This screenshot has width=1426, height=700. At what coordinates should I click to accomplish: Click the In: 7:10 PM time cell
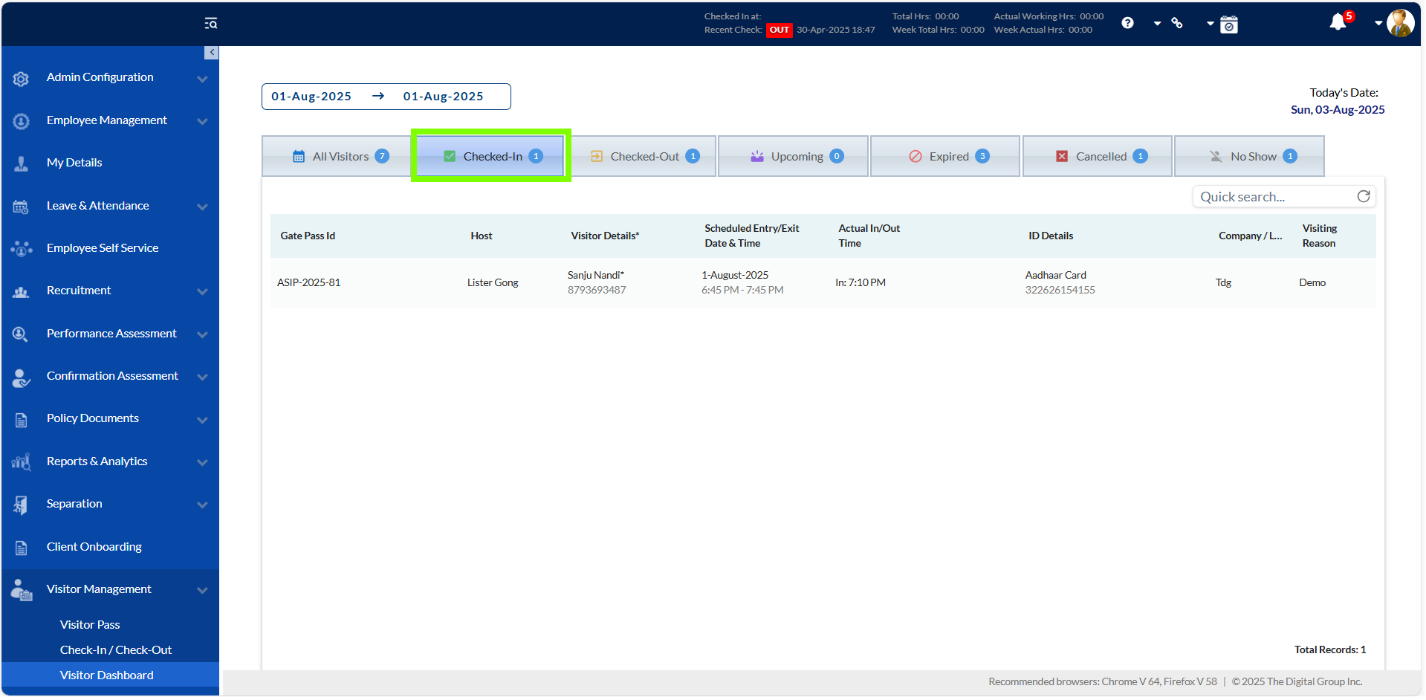coord(860,283)
